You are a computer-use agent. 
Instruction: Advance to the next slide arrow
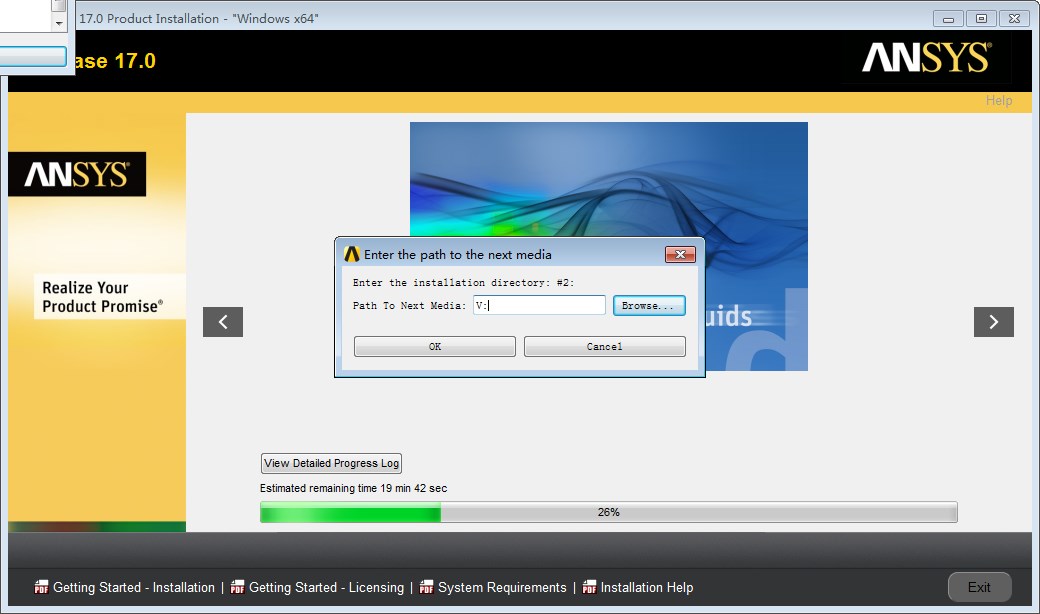(x=993, y=322)
